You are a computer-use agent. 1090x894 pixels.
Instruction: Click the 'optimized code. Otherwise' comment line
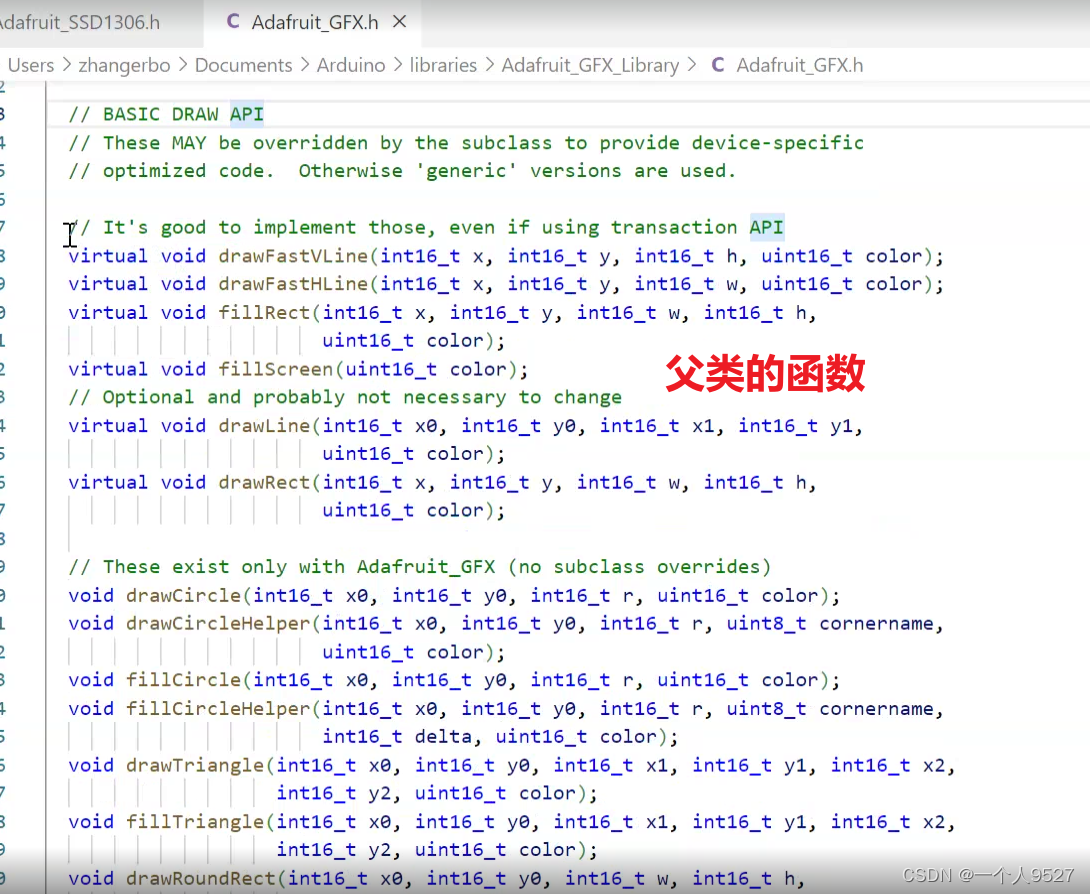pos(402,171)
